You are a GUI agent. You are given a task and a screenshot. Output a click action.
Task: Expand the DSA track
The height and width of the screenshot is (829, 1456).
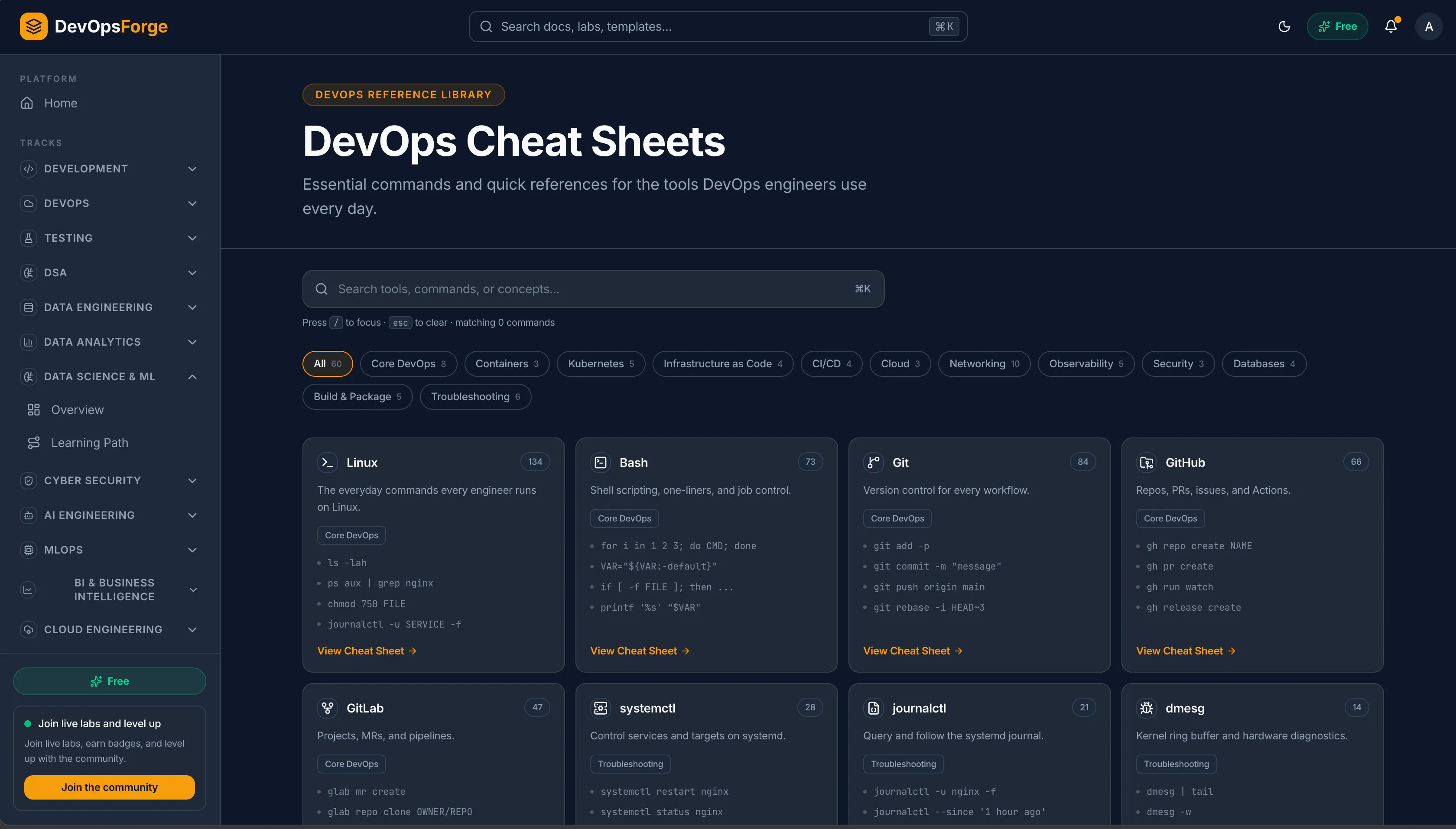tap(108, 273)
